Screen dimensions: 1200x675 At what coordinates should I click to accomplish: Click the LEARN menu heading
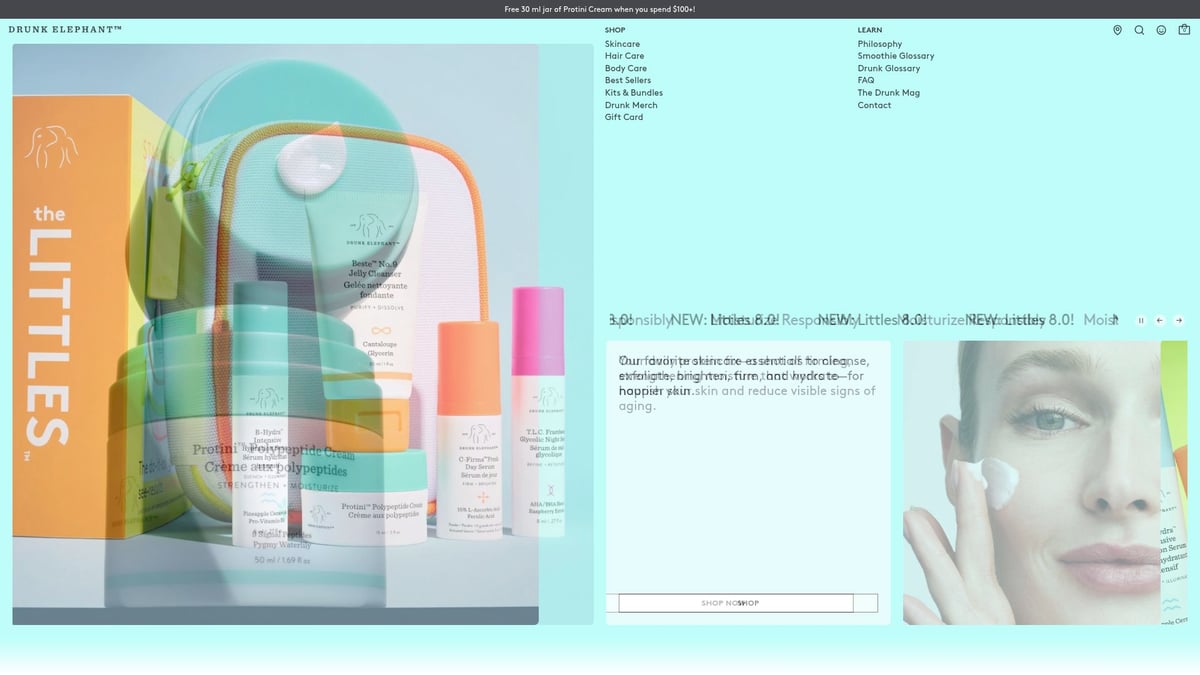click(x=870, y=30)
